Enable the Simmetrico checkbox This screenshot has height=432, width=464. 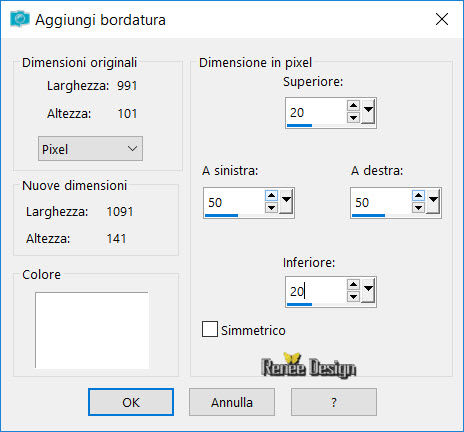tap(210, 329)
